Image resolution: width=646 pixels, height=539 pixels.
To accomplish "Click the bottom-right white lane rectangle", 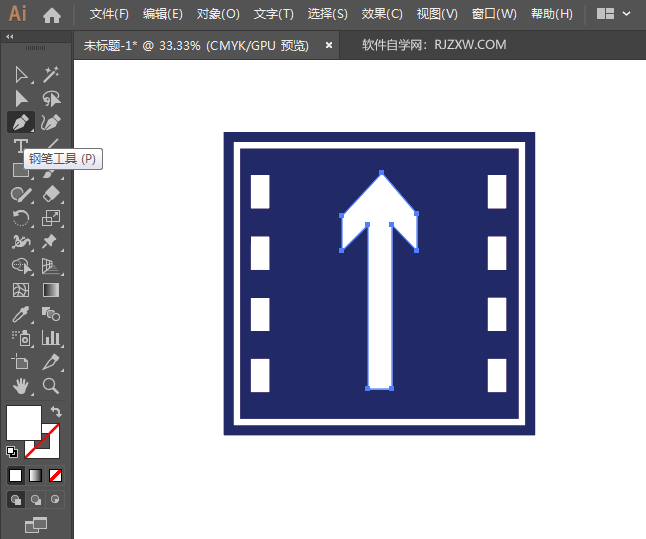I will (x=497, y=375).
